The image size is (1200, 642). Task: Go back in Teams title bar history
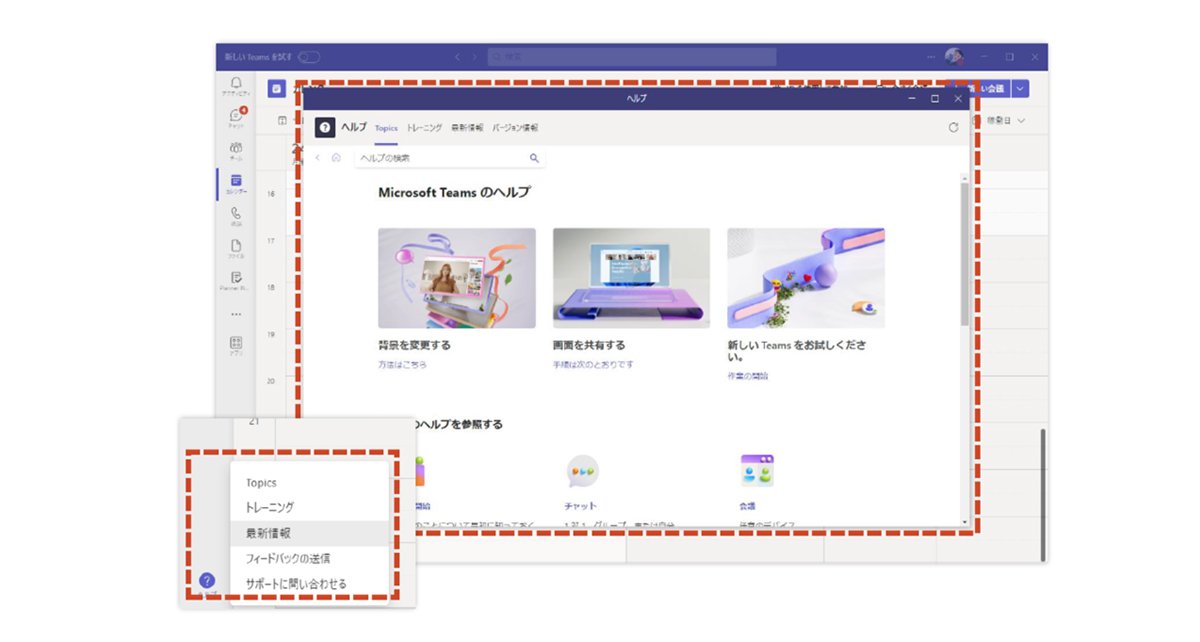459,57
